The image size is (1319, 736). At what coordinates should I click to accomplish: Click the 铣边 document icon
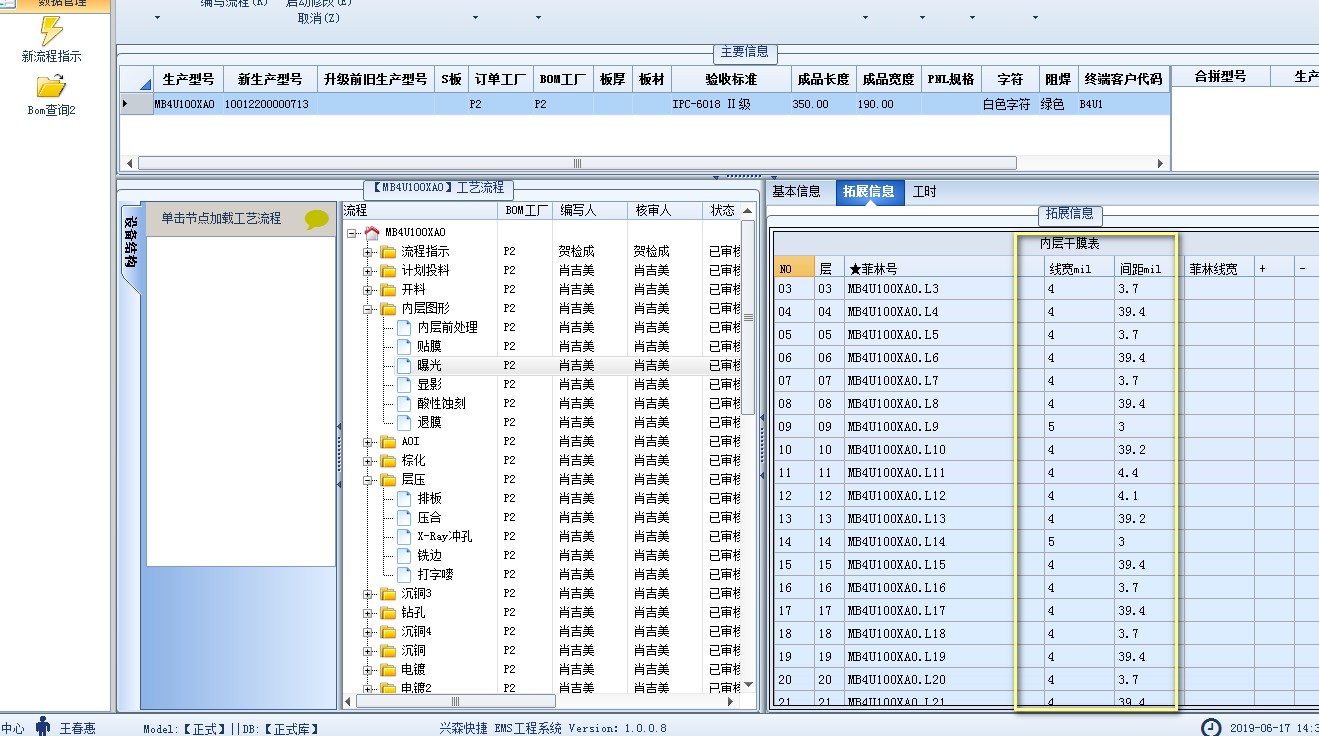pos(404,555)
